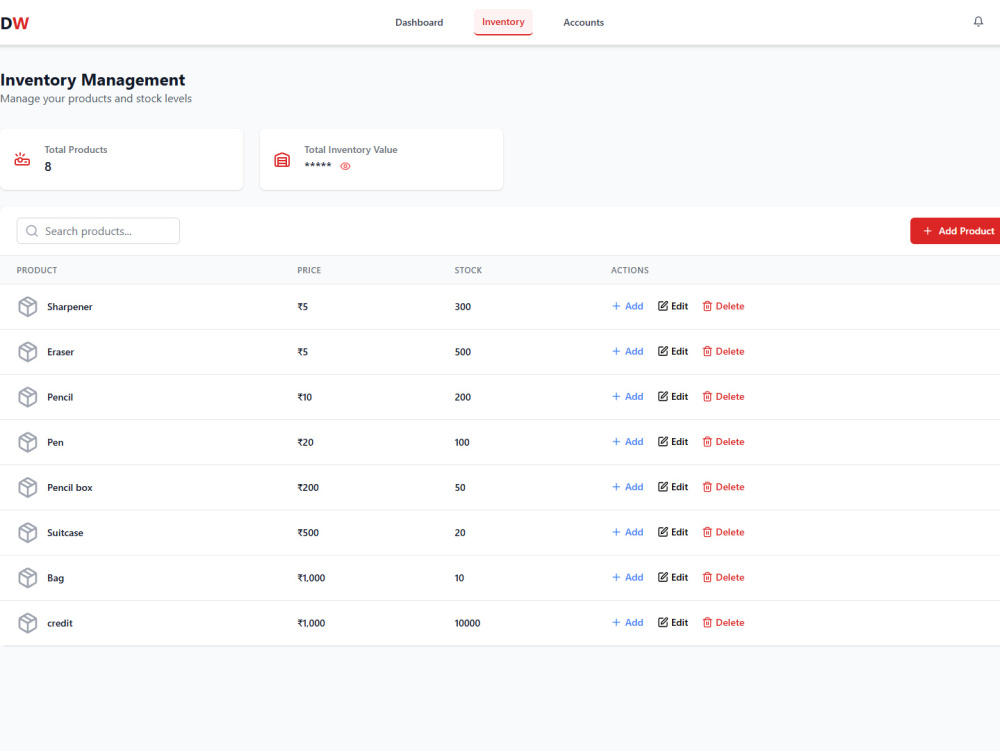Add stock to Pencil row
This screenshot has height=751, width=1000.
(628, 397)
